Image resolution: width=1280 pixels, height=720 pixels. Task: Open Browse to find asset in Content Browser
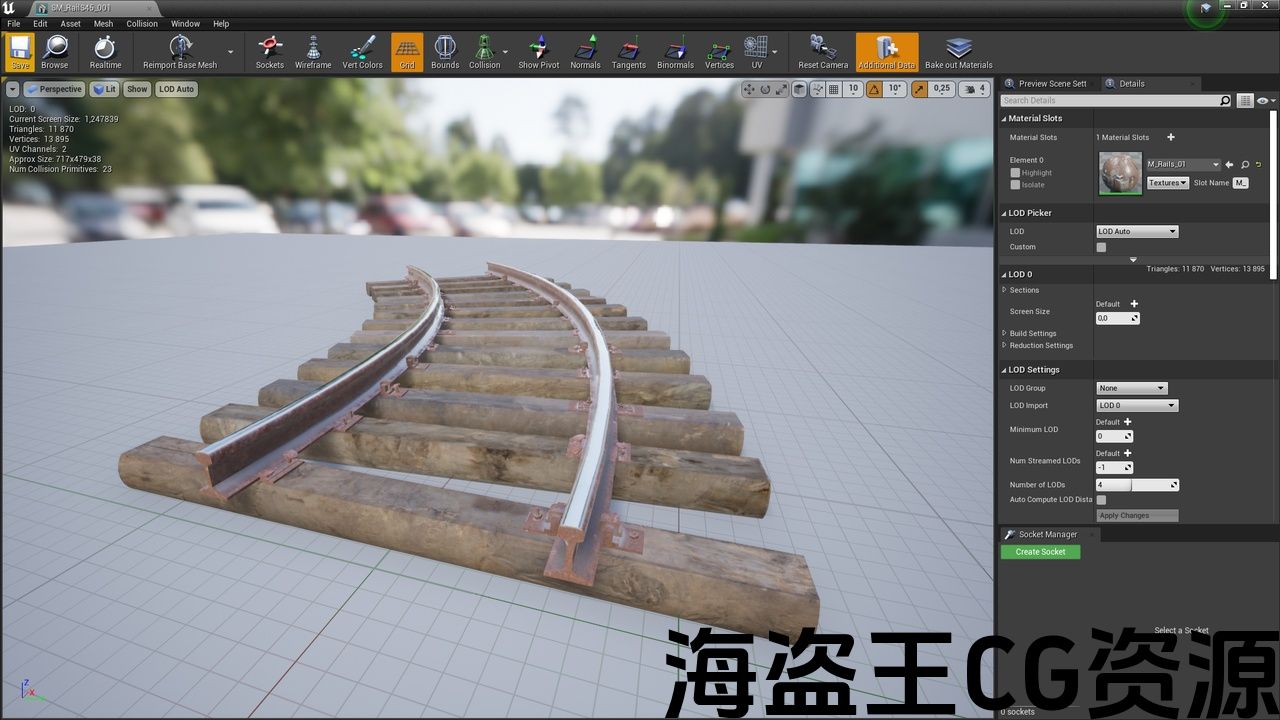click(x=55, y=52)
